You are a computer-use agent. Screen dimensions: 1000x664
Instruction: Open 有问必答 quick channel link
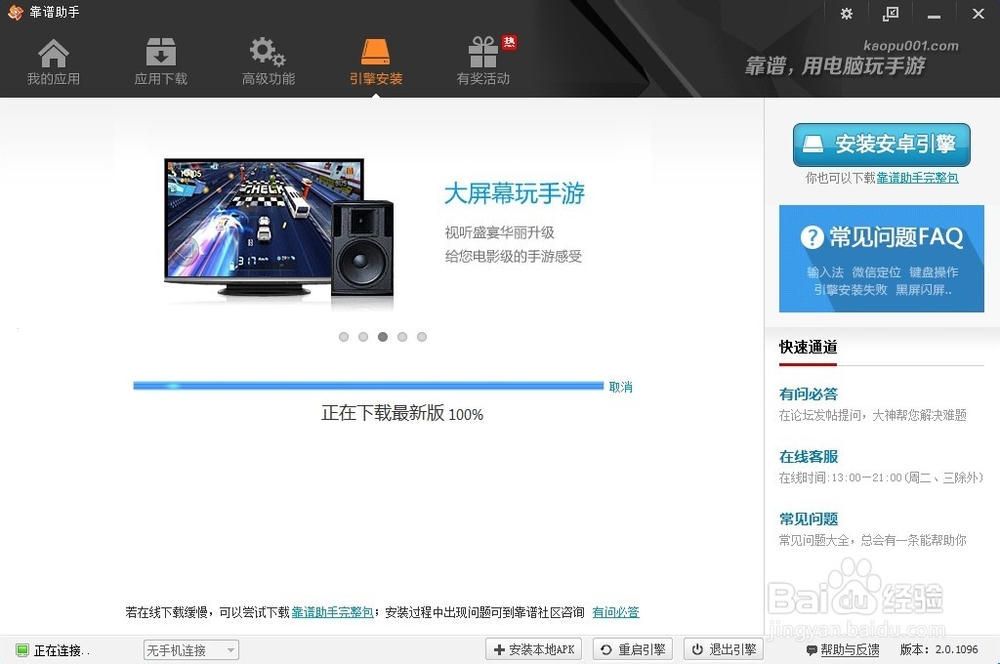(x=808, y=394)
